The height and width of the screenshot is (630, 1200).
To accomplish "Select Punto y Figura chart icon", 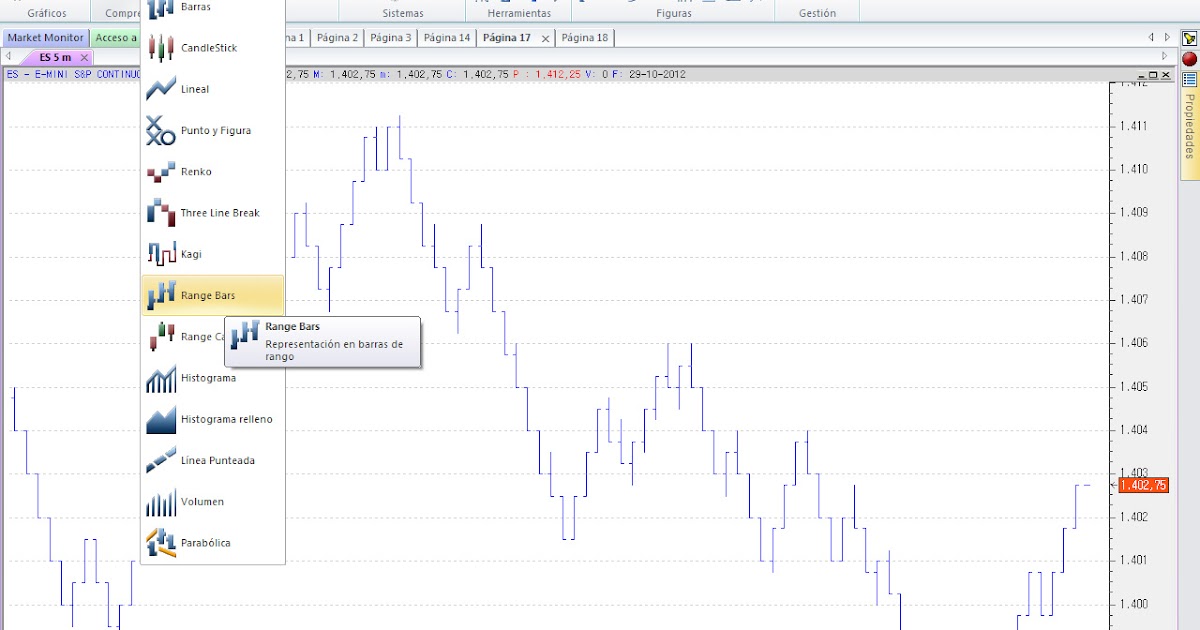I will [x=161, y=130].
